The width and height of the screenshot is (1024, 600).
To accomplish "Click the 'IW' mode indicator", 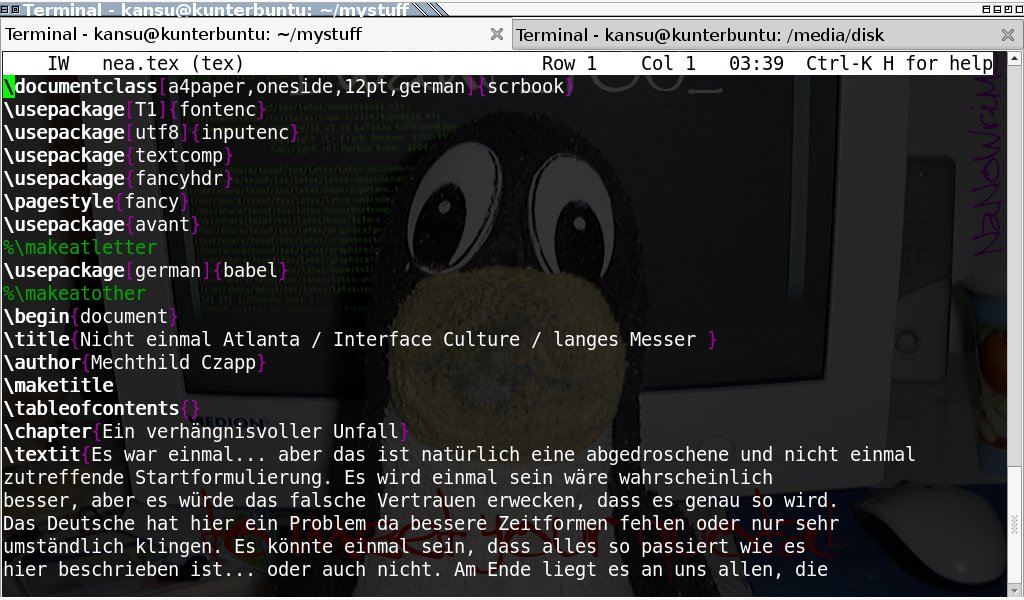I will [58, 63].
